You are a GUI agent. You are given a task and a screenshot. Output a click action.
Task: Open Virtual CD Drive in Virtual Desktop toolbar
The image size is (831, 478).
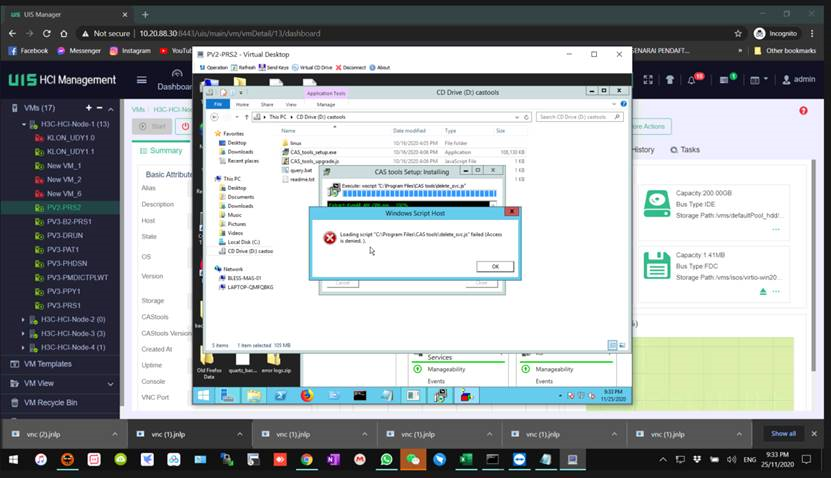pos(312,68)
